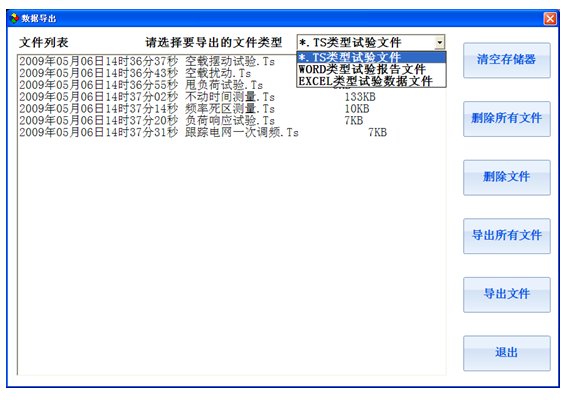Select file 空载摆动试验.Ts in list
The height and width of the screenshot is (400, 570).
click(x=231, y=61)
